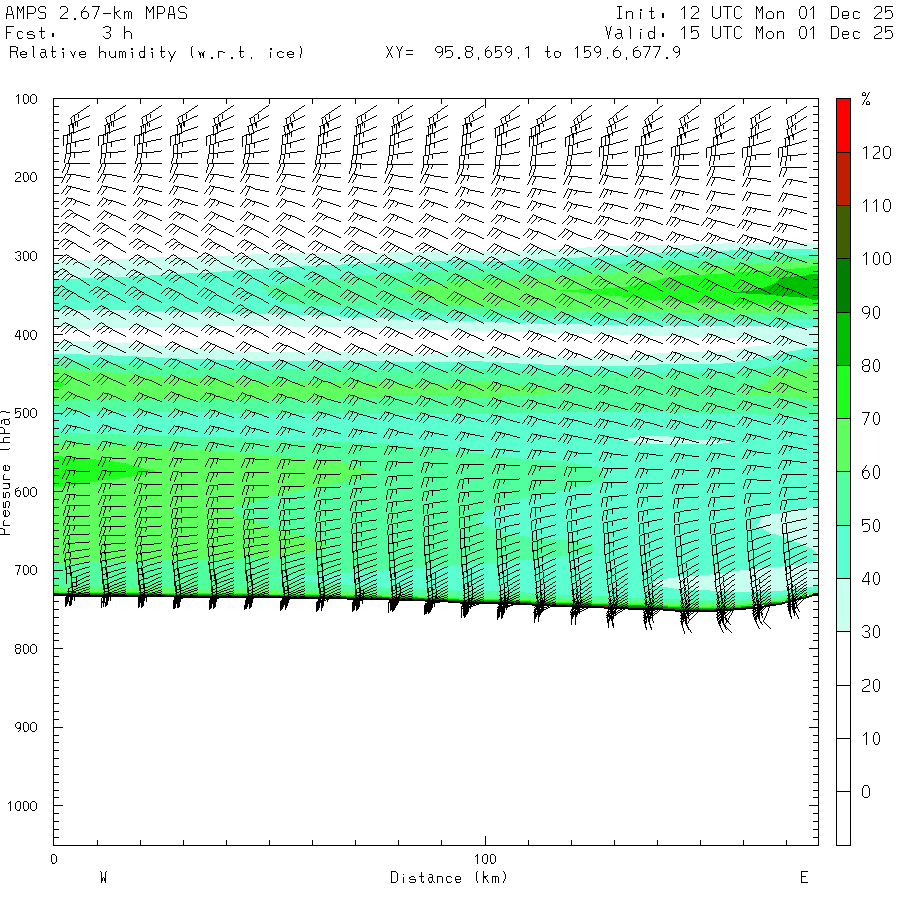The width and height of the screenshot is (900, 900).
Task: Choose the aqua 40–50 colorbar segment
Action: pos(843,552)
